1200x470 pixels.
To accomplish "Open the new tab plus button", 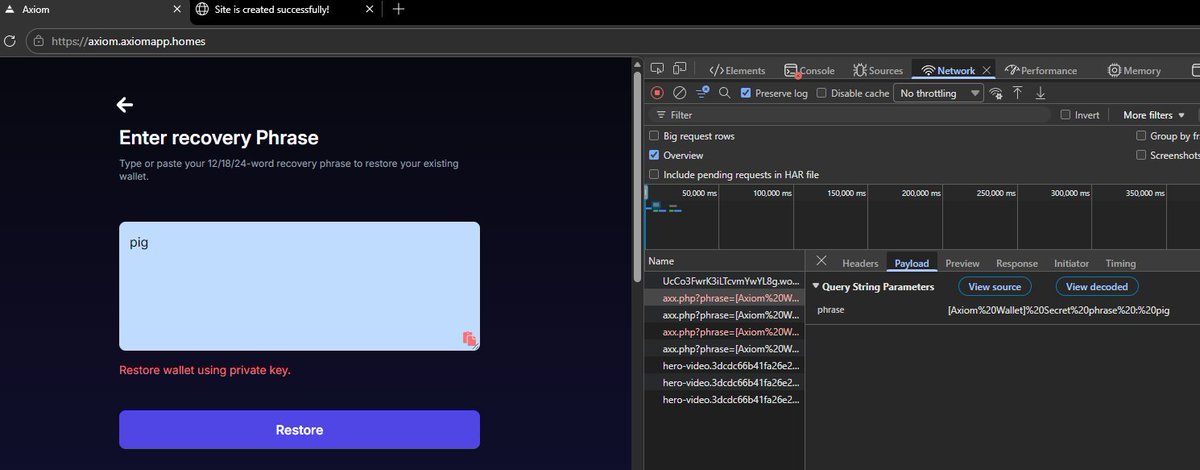I will point(398,9).
